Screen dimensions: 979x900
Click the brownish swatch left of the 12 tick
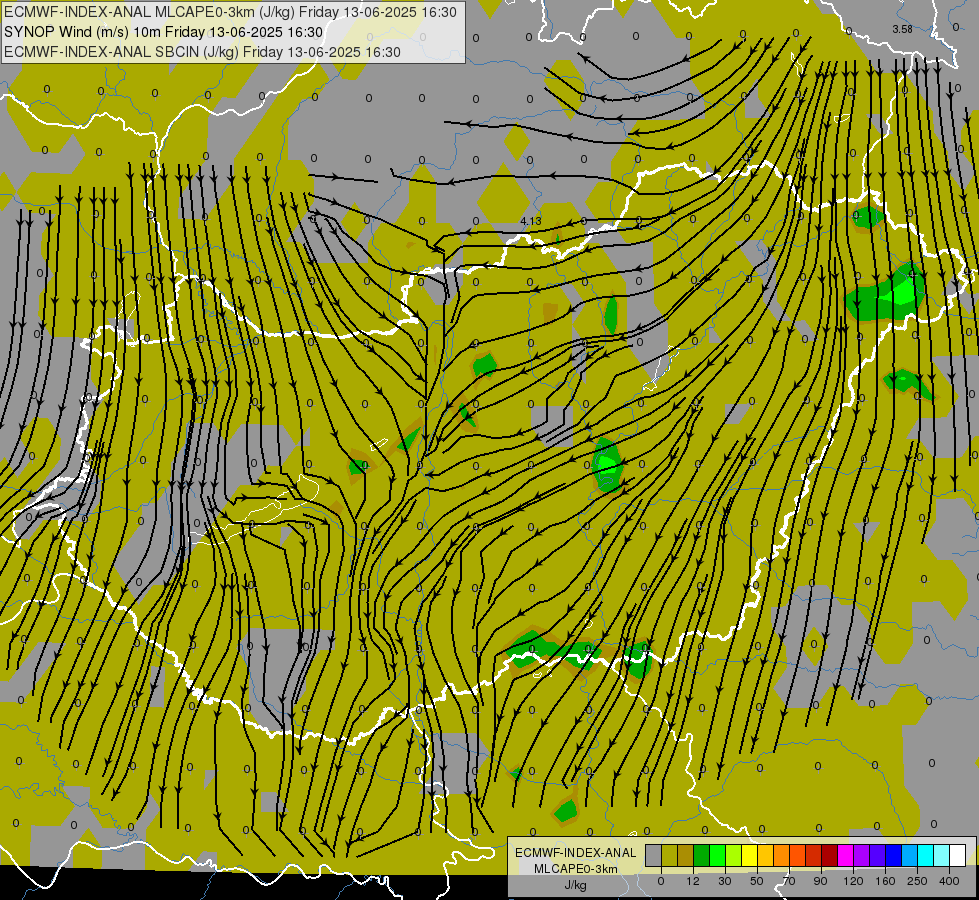(686, 855)
